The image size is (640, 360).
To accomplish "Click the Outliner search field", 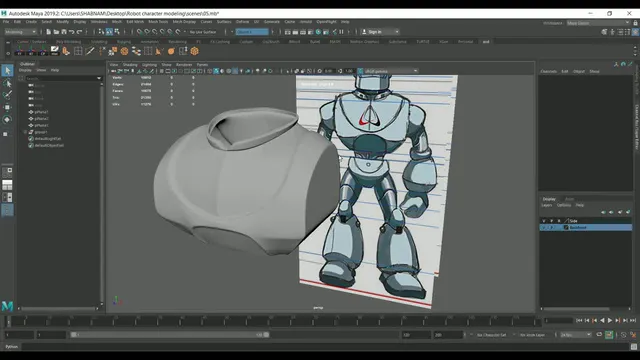I will (60, 78).
